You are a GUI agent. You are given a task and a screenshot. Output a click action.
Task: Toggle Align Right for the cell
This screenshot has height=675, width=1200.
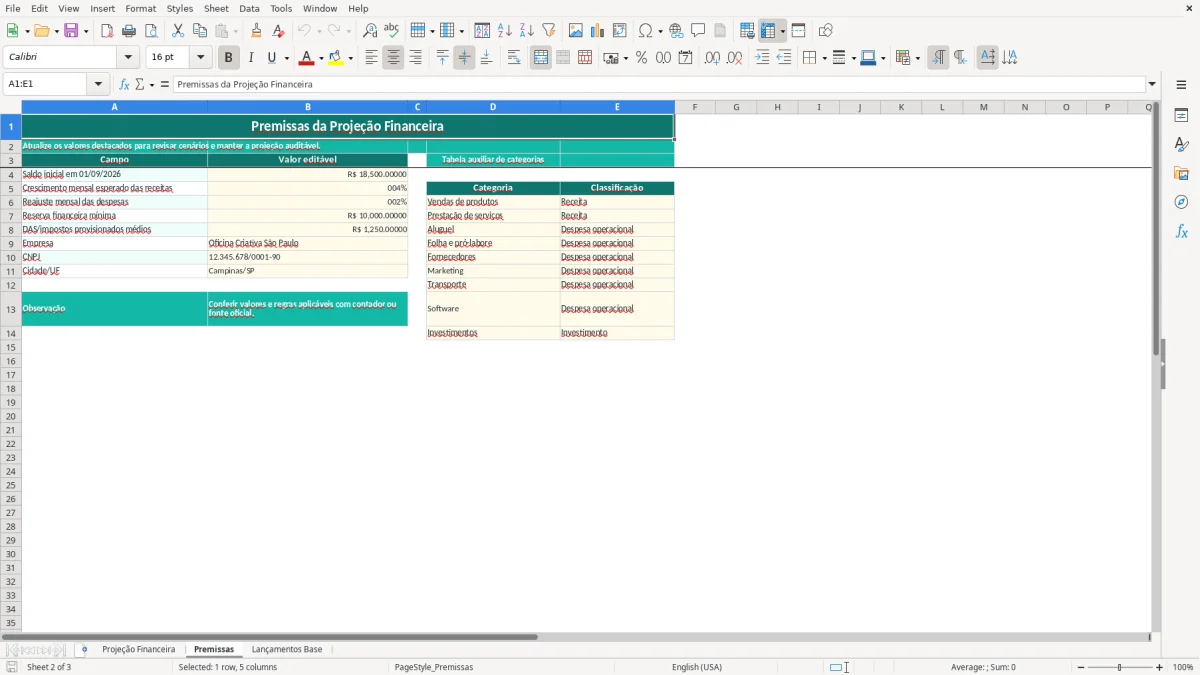pos(415,58)
